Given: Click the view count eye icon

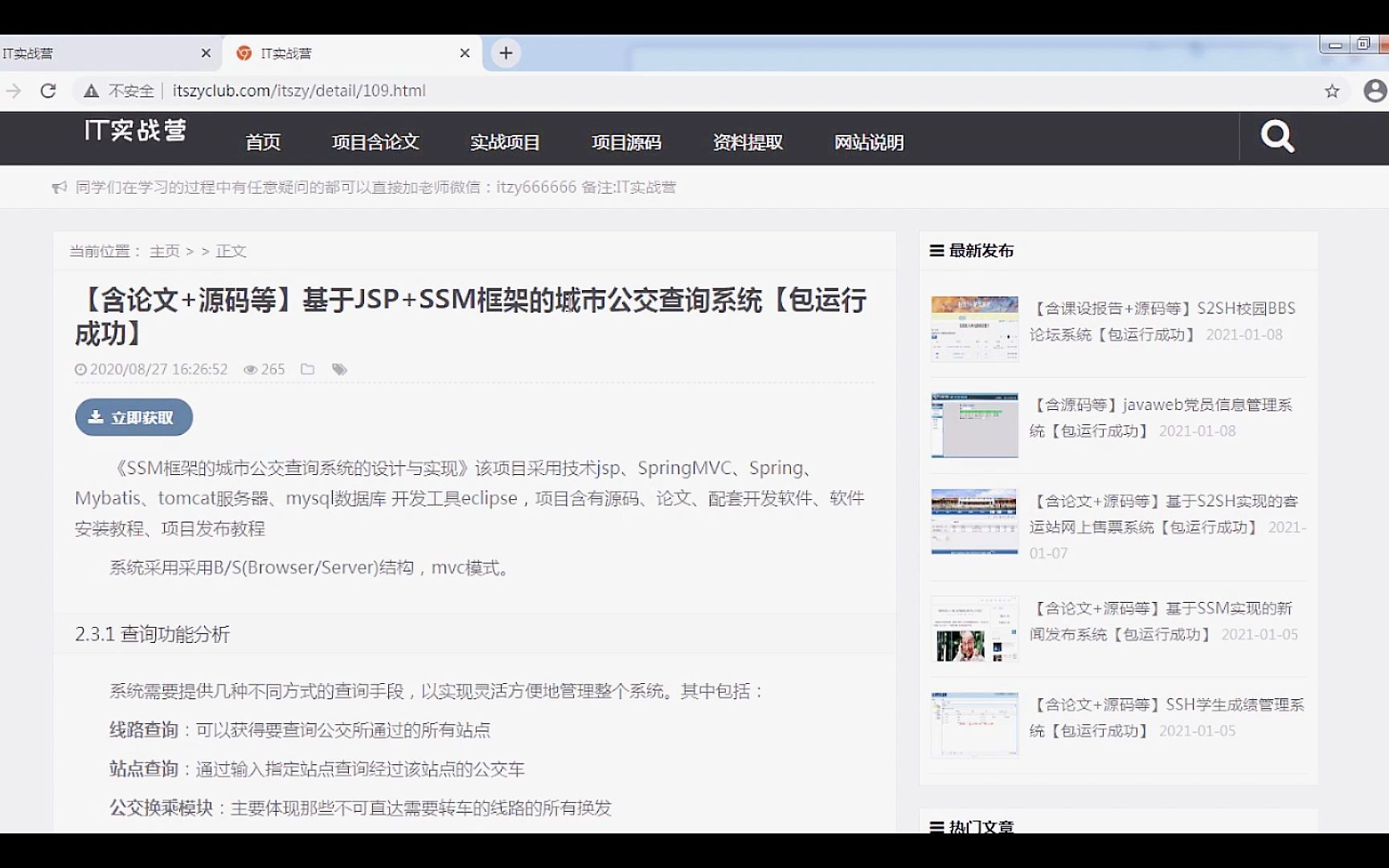Looking at the screenshot, I should click(250, 370).
